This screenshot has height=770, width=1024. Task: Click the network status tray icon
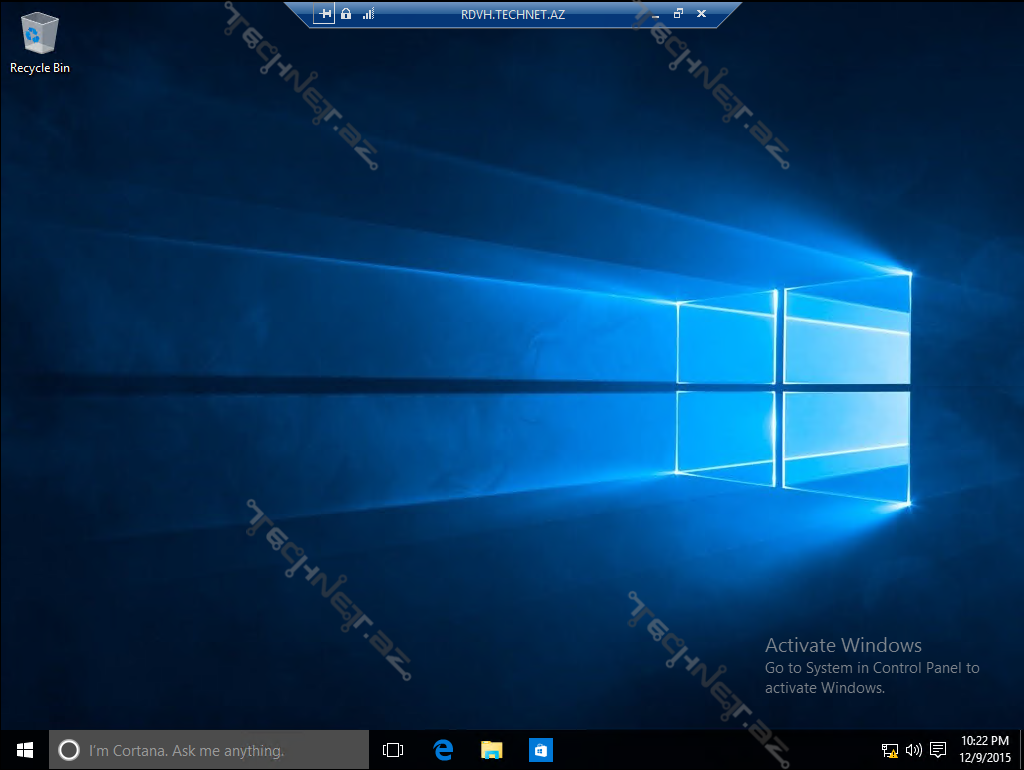889,750
